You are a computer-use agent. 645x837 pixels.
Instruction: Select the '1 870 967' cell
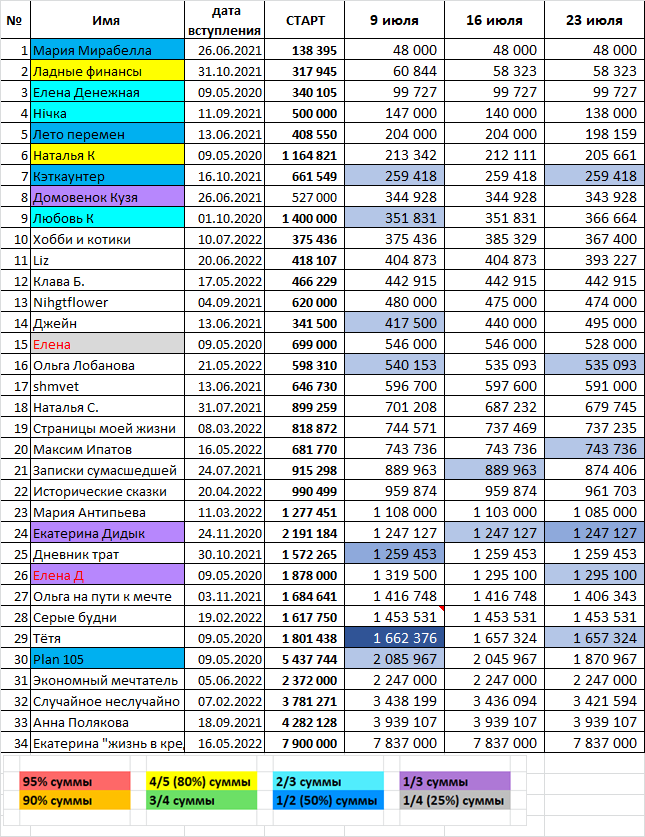point(594,659)
